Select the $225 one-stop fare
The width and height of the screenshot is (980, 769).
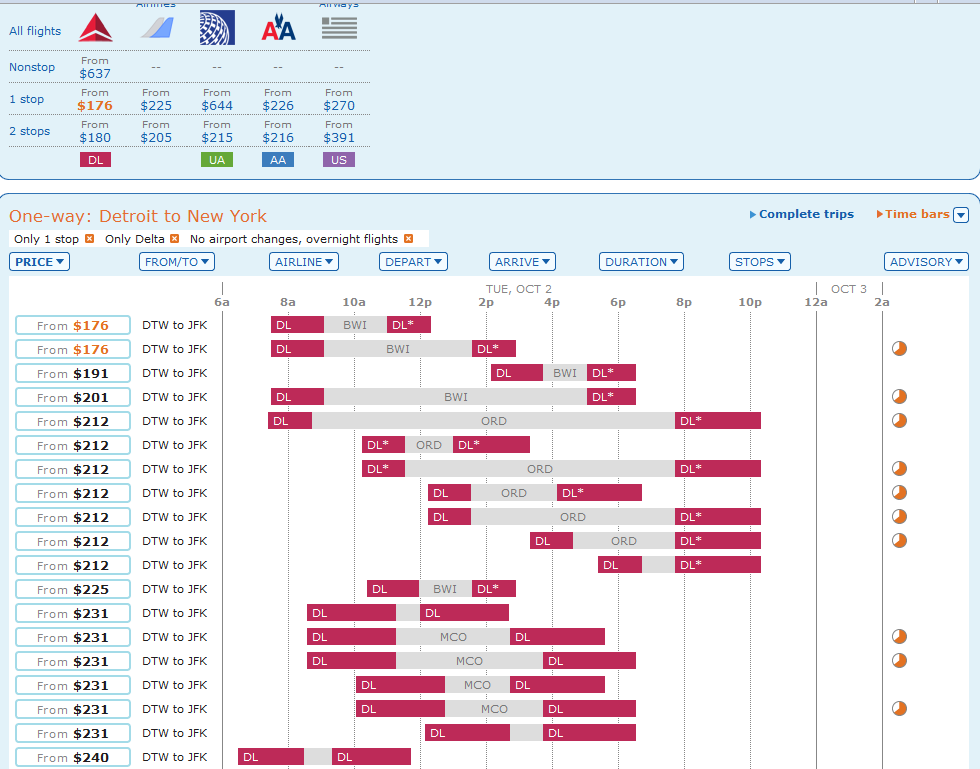(x=156, y=106)
